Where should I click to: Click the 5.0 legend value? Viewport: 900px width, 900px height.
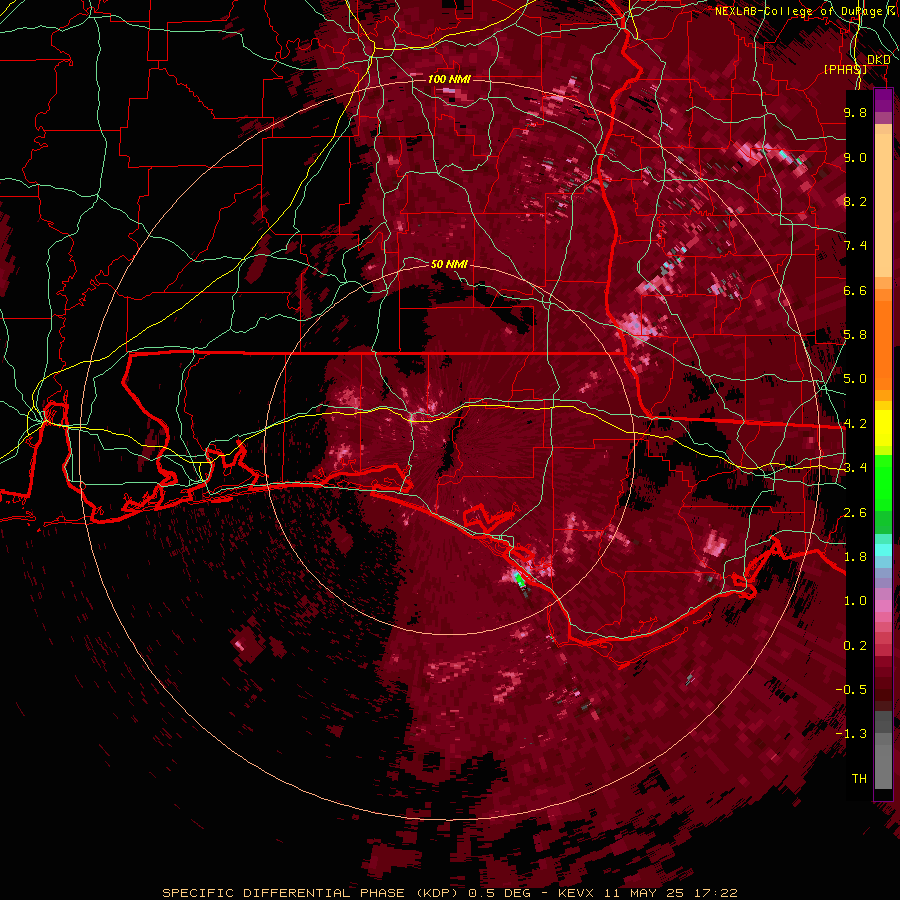[855, 379]
